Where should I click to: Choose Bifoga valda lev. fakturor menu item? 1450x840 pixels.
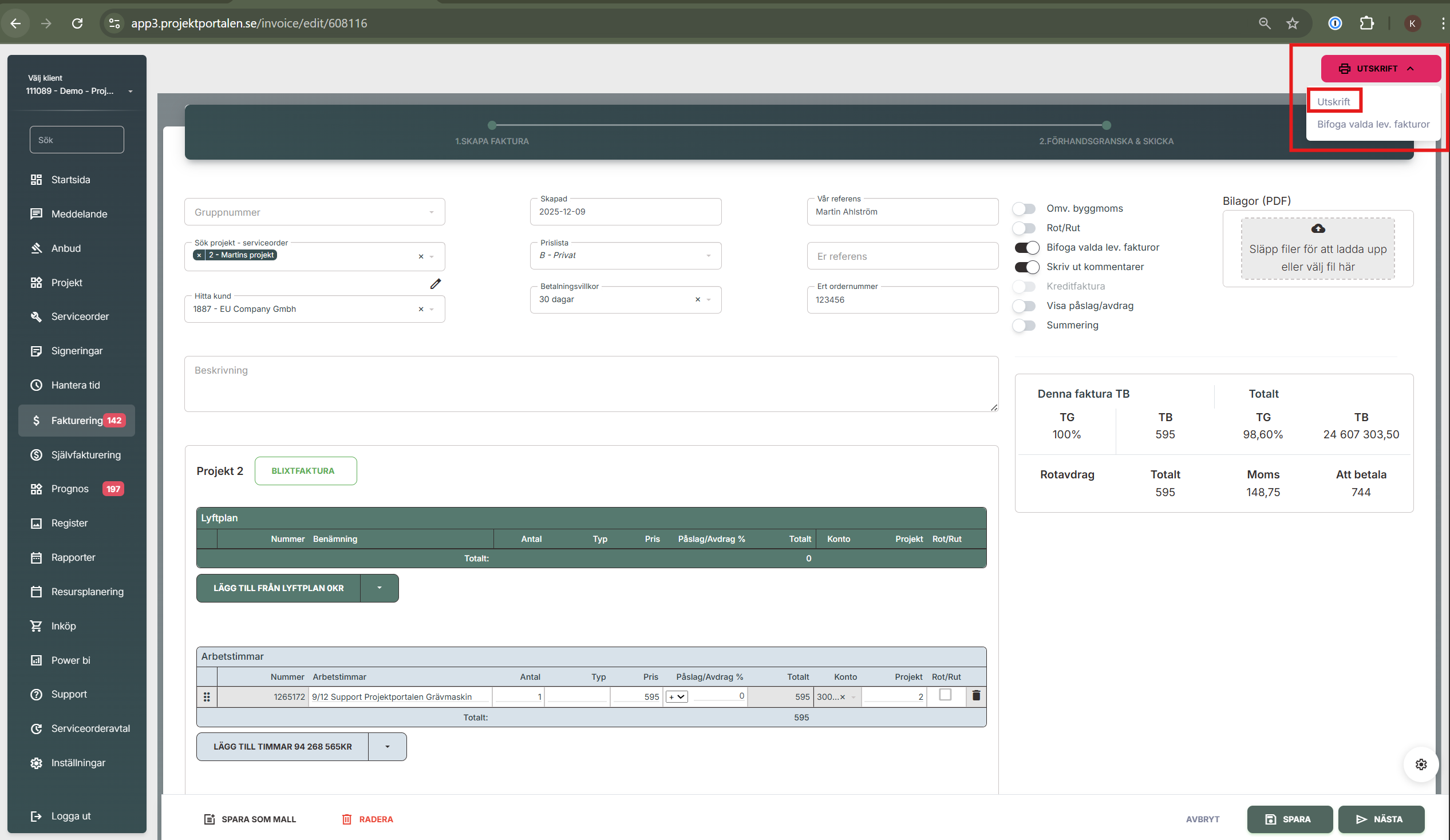pos(1373,124)
